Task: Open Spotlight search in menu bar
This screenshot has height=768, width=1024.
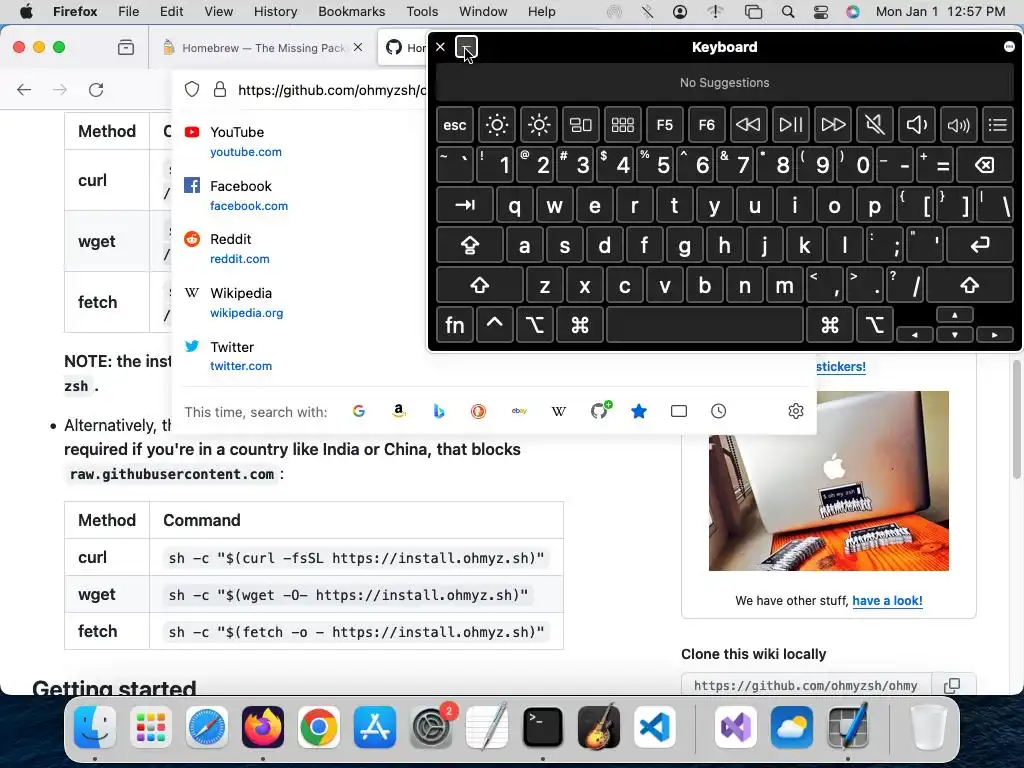Action: click(788, 12)
